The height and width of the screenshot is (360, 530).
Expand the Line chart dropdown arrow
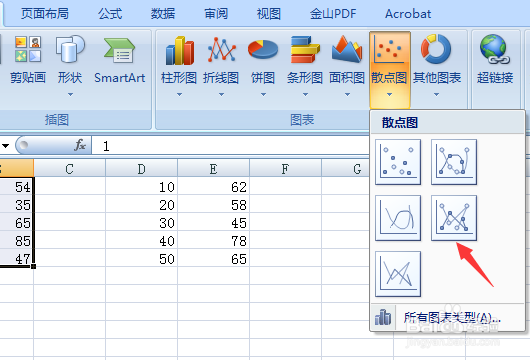pos(221,95)
